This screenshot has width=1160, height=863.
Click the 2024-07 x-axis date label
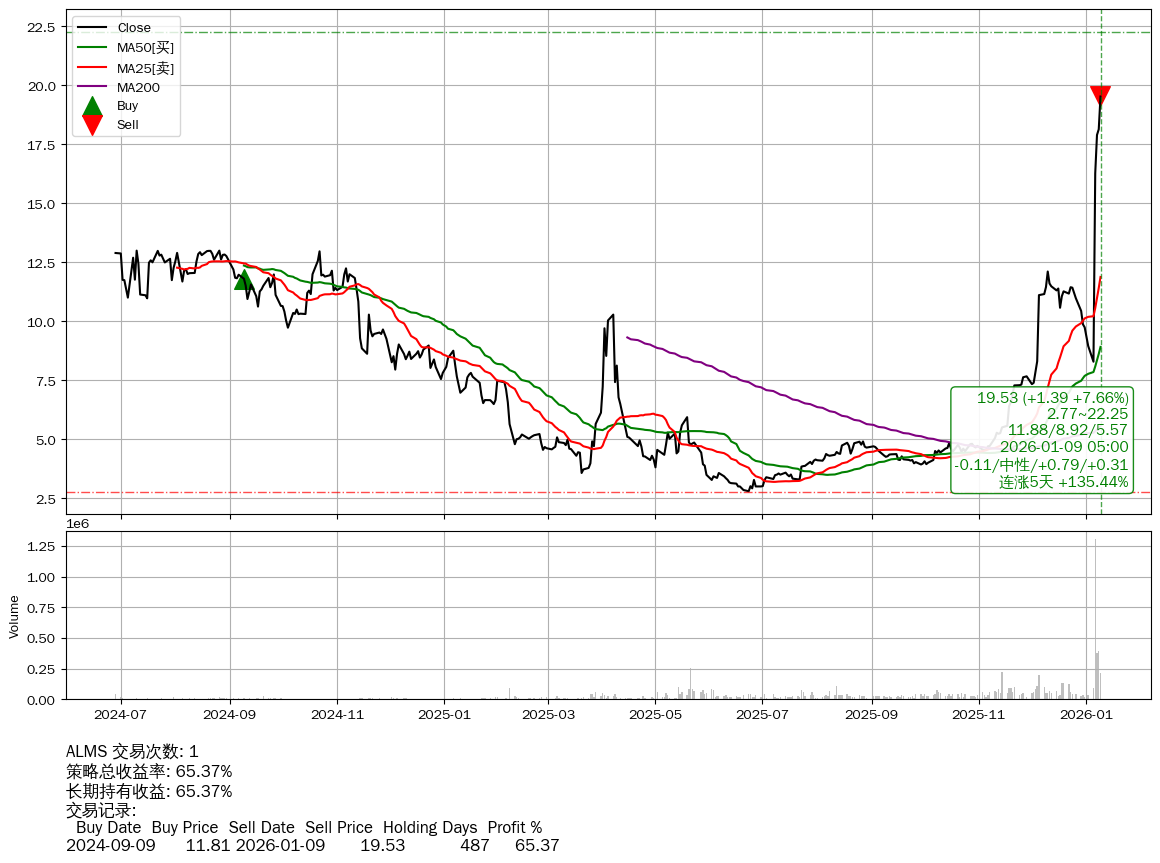click(121, 716)
